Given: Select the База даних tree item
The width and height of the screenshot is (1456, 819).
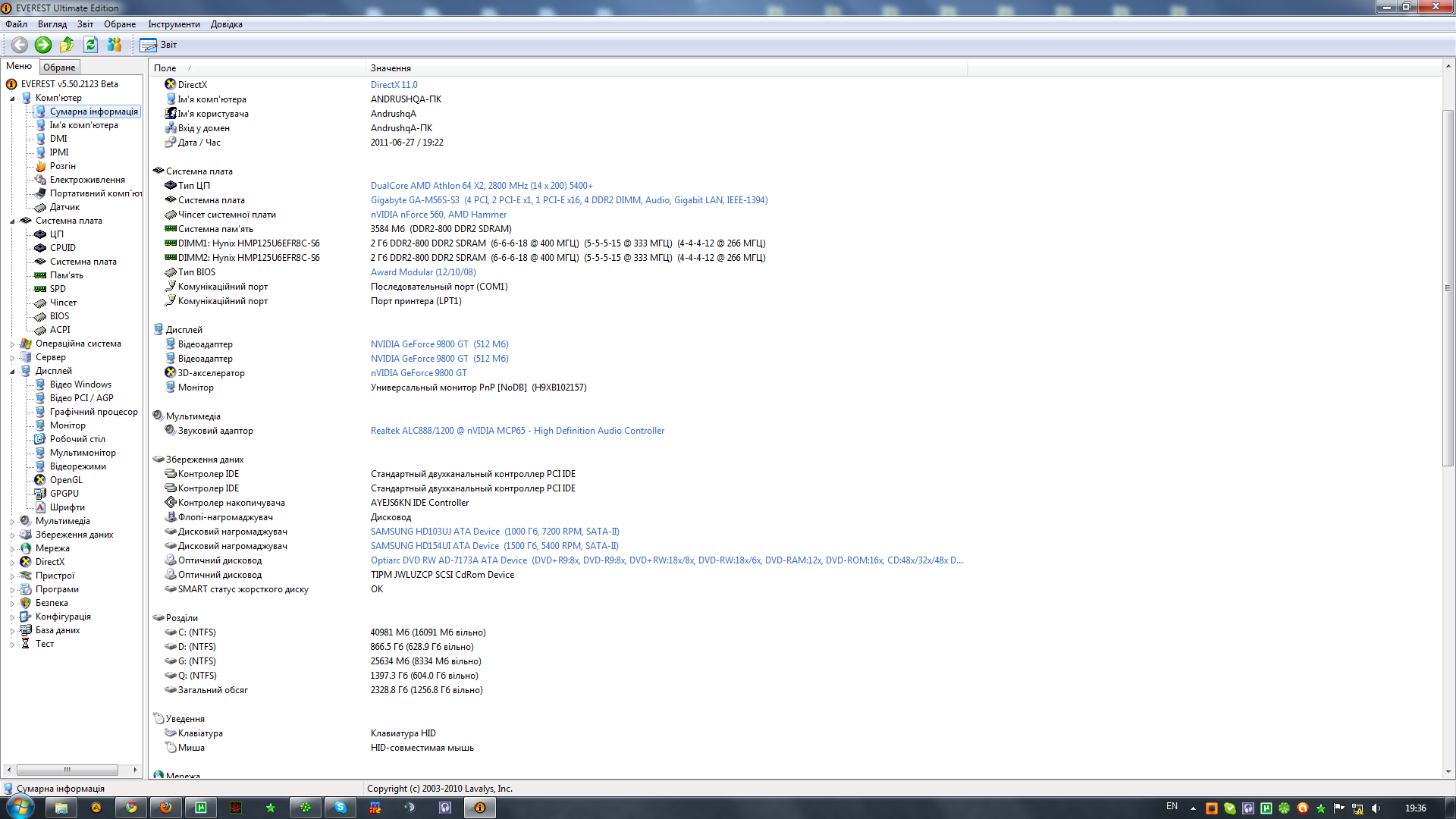Looking at the screenshot, I should pos(58,630).
